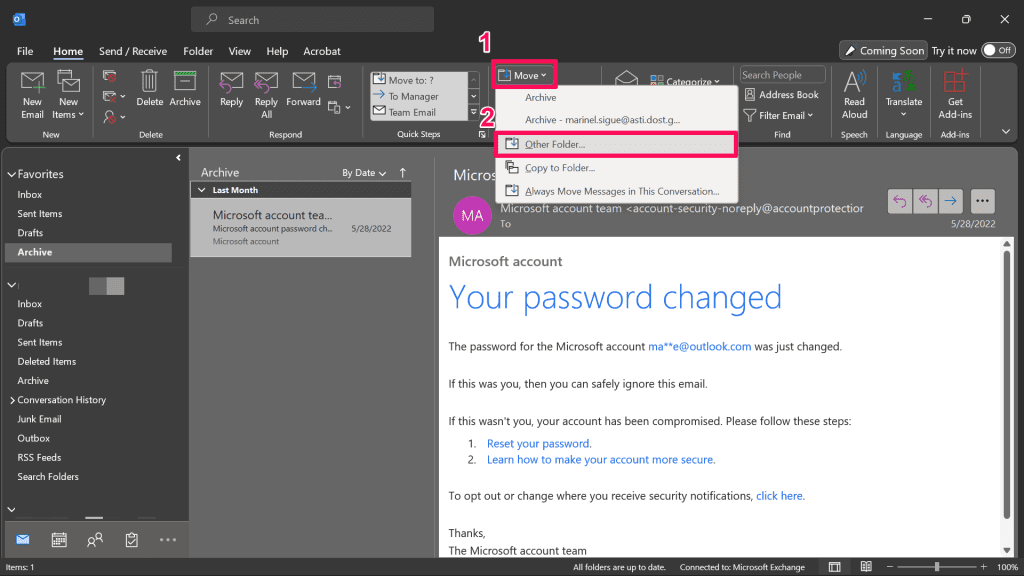Screen dimensions: 1024x576
Task: Switch to the Send / Receive tab
Action: pyautogui.click(x=133, y=51)
